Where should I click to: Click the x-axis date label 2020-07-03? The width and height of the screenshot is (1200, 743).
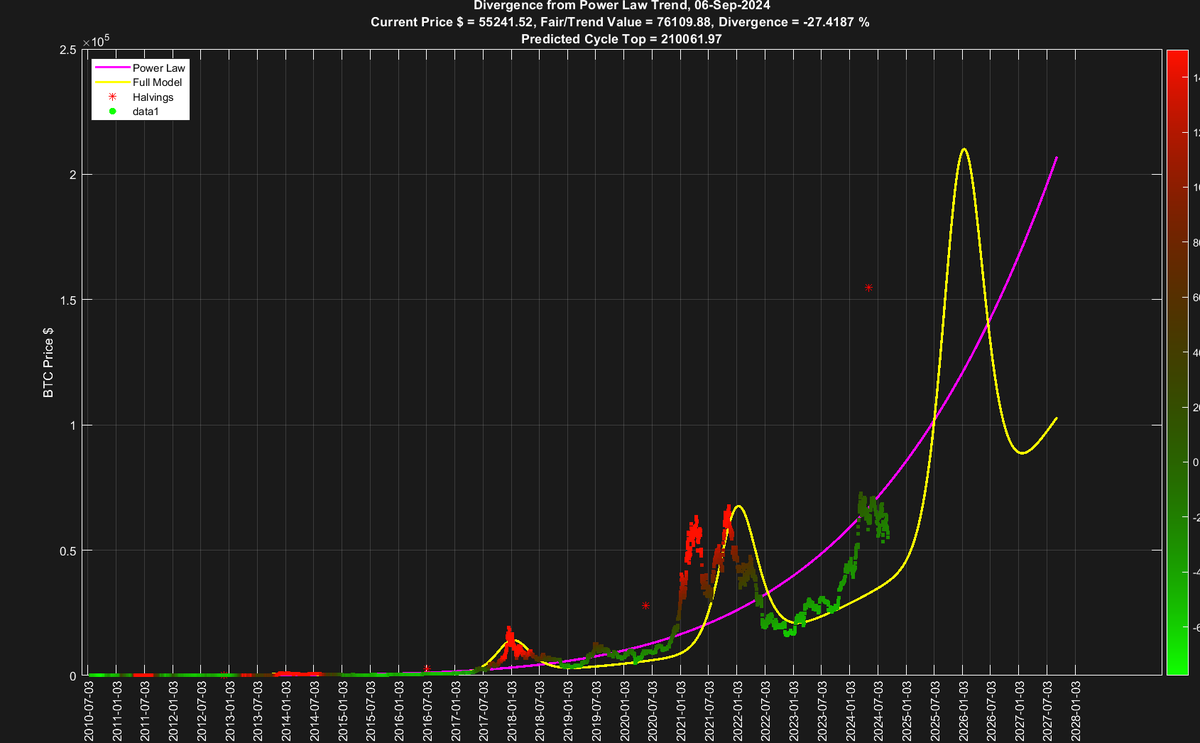pyautogui.click(x=653, y=710)
